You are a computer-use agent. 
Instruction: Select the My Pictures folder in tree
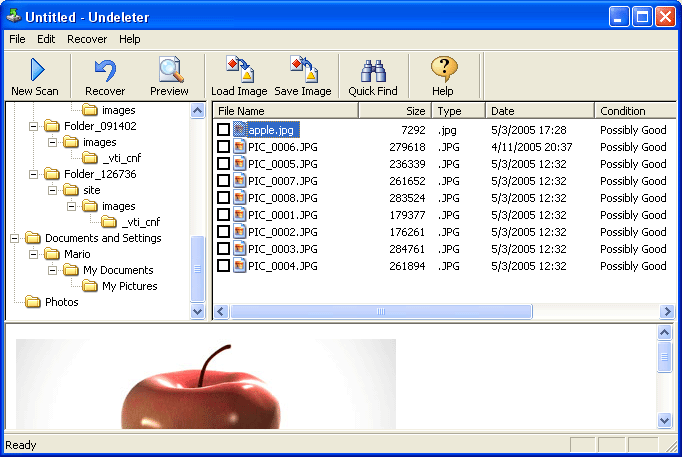pyautogui.click(x=129, y=286)
